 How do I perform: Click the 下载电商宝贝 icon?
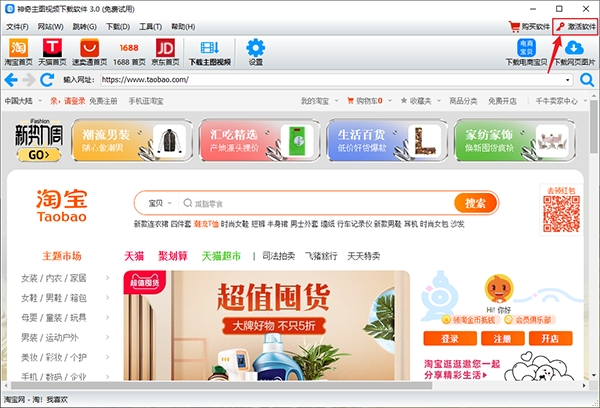coord(526,51)
